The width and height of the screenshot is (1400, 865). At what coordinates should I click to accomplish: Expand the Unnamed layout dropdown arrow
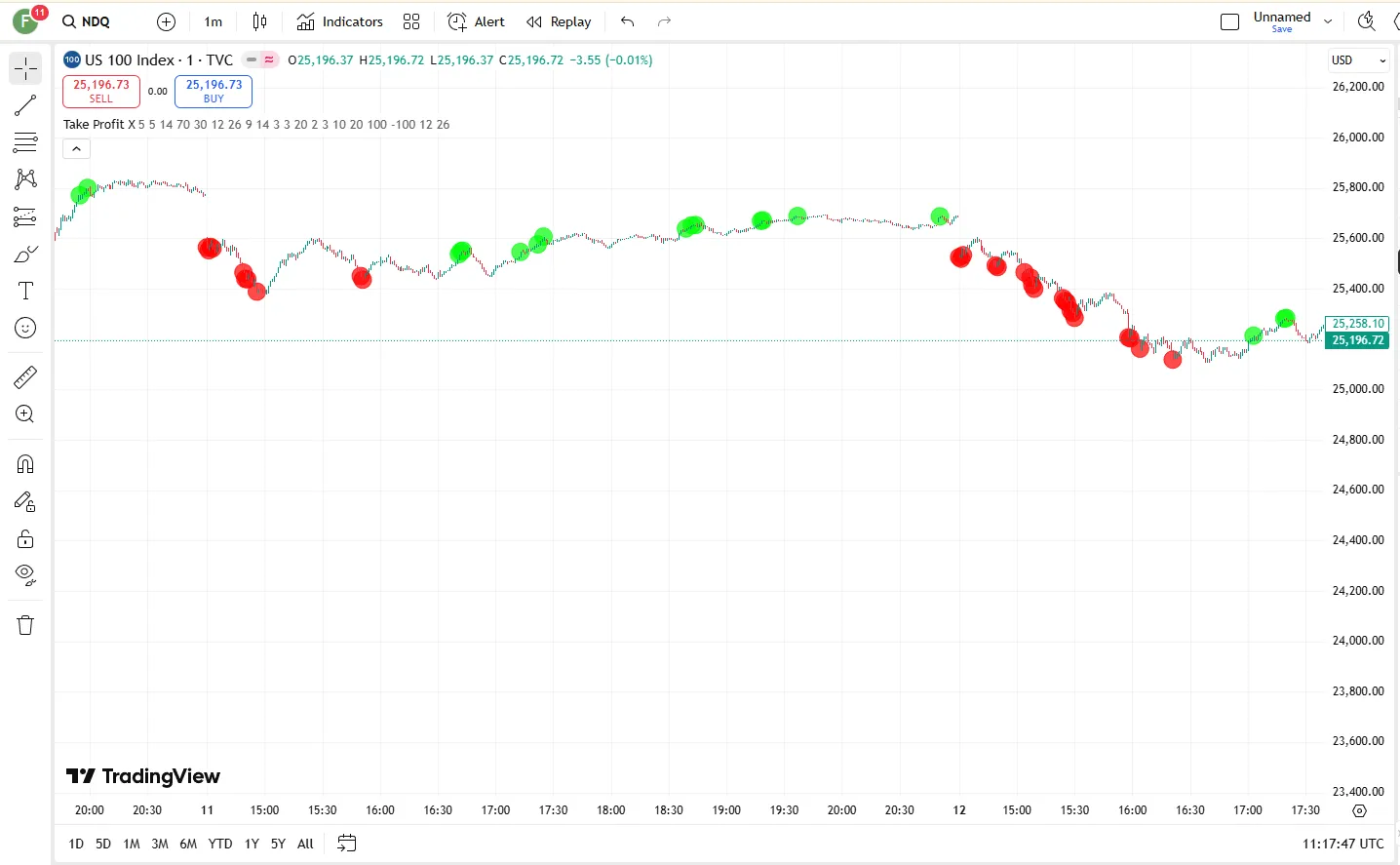(1328, 21)
